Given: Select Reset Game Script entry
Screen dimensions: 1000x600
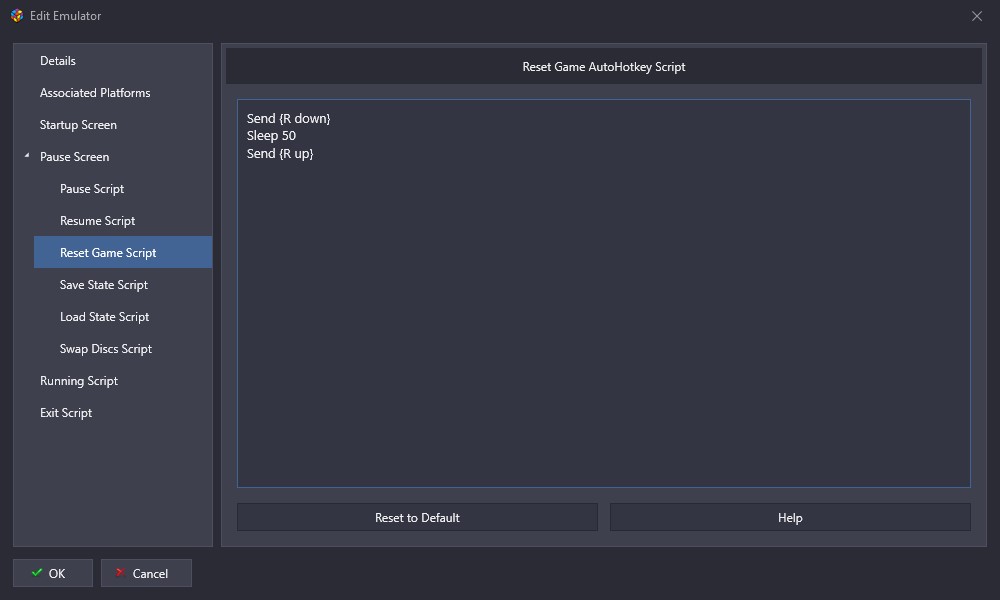Looking at the screenshot, I should (x=123, y=252).
